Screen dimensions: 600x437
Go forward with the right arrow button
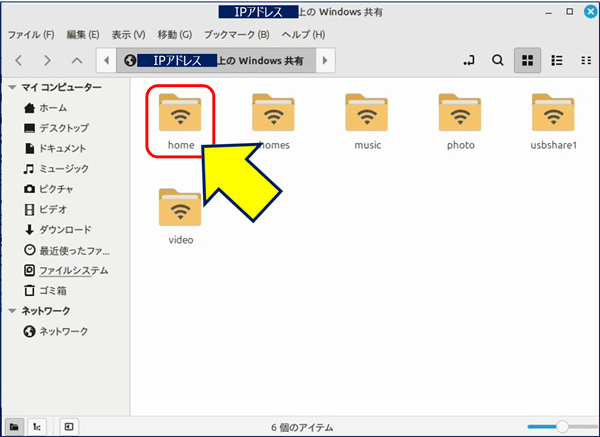(x=47, y=60)
